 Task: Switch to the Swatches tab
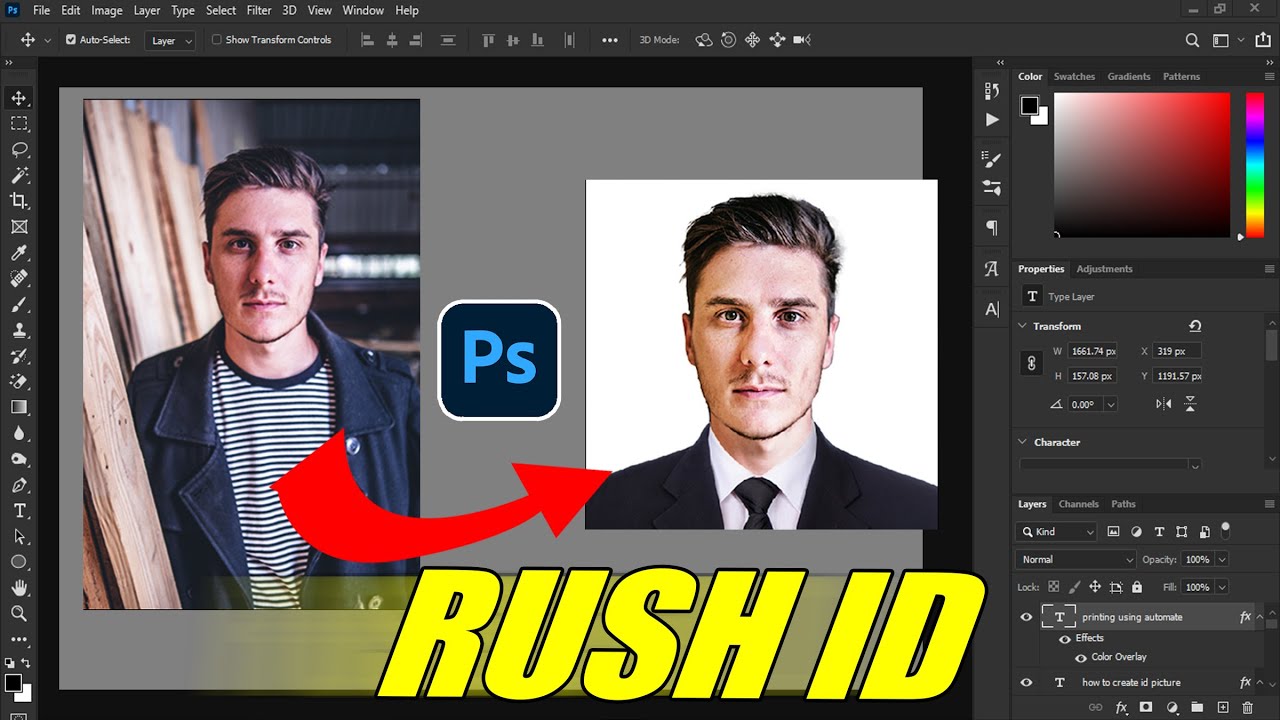coord(1075,76)
